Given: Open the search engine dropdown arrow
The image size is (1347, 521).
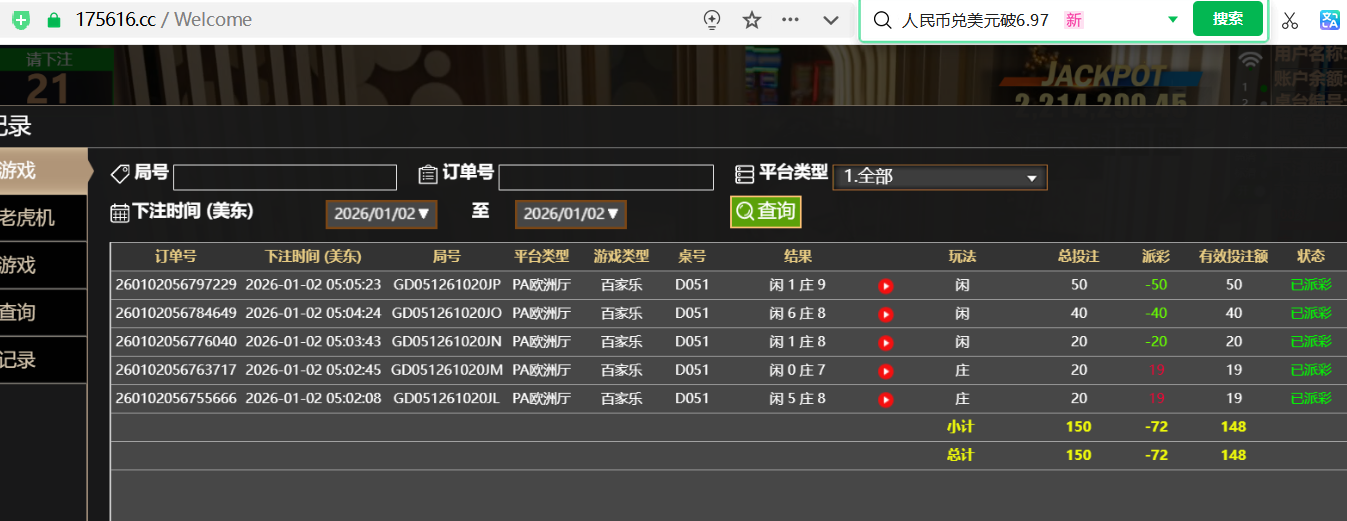Looking at the screenshot, I should click(1172, 20).
